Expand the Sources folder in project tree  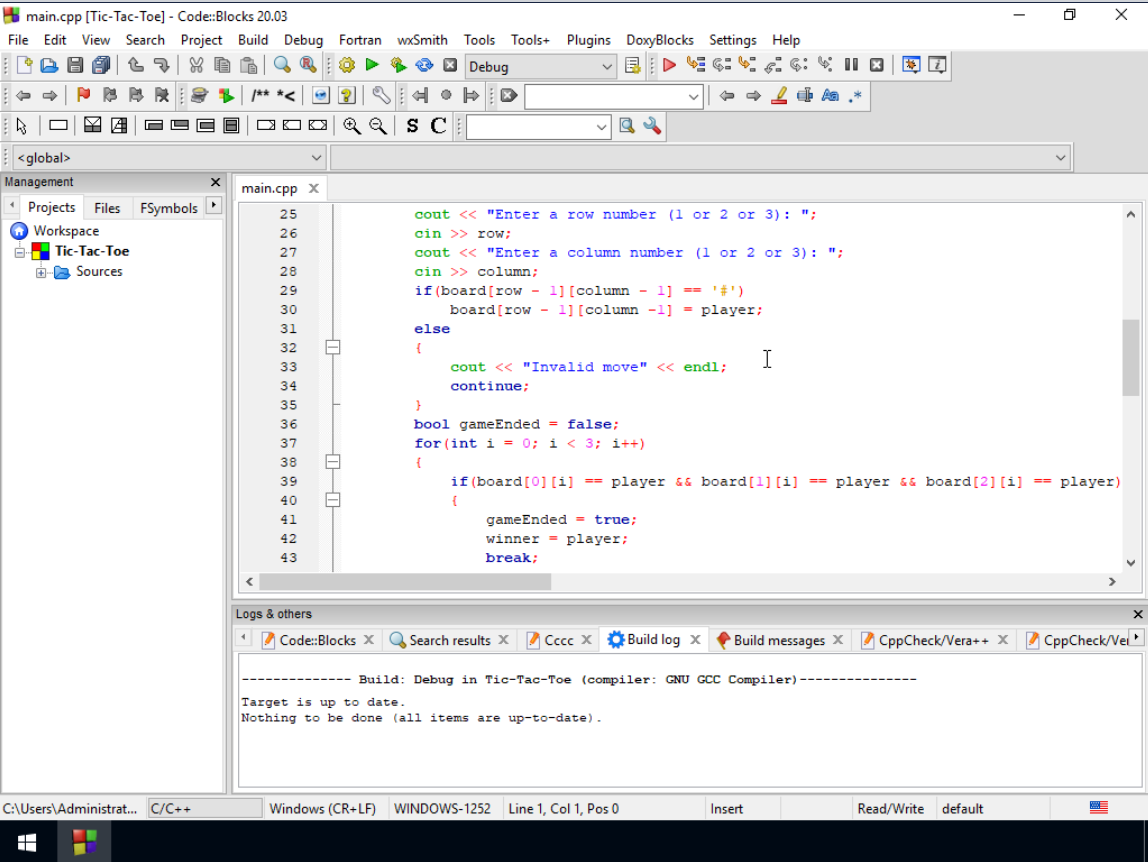[x=41, y=273]
